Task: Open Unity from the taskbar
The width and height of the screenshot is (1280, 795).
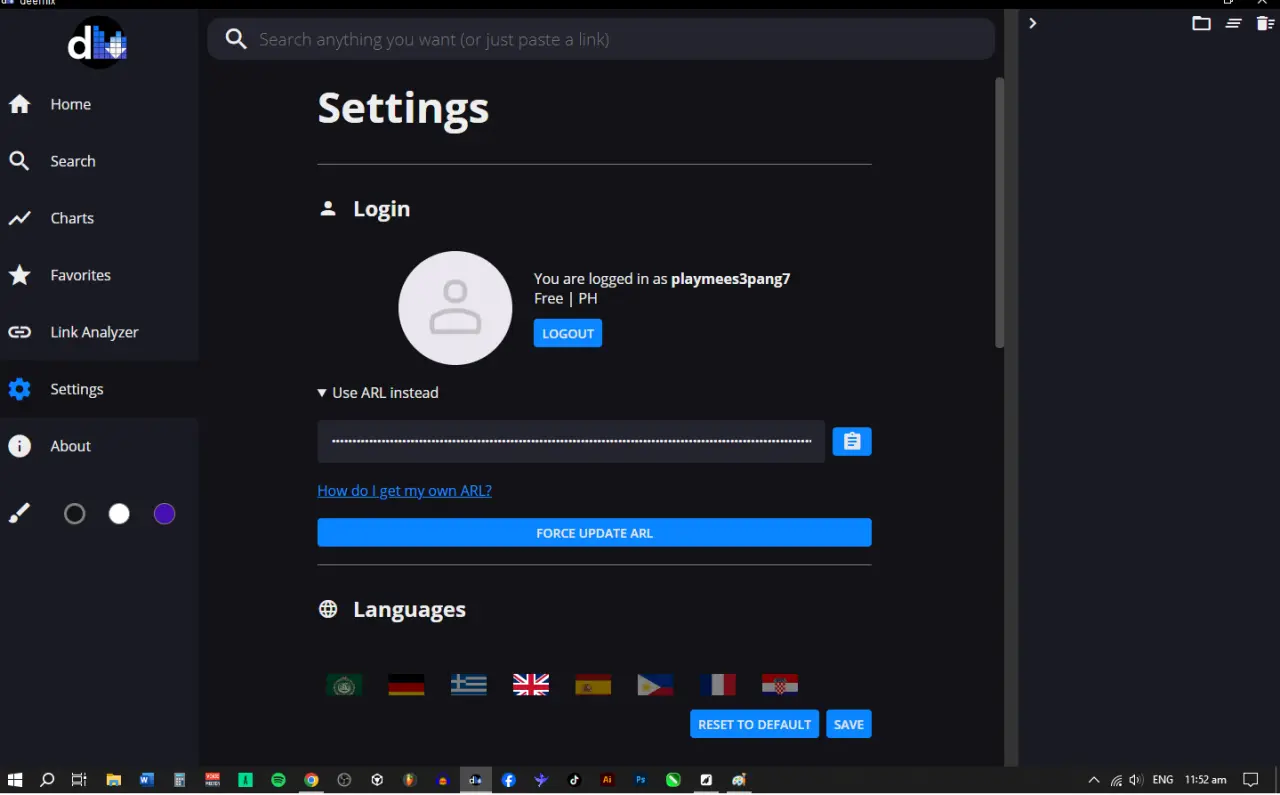Action: (377, 780)
